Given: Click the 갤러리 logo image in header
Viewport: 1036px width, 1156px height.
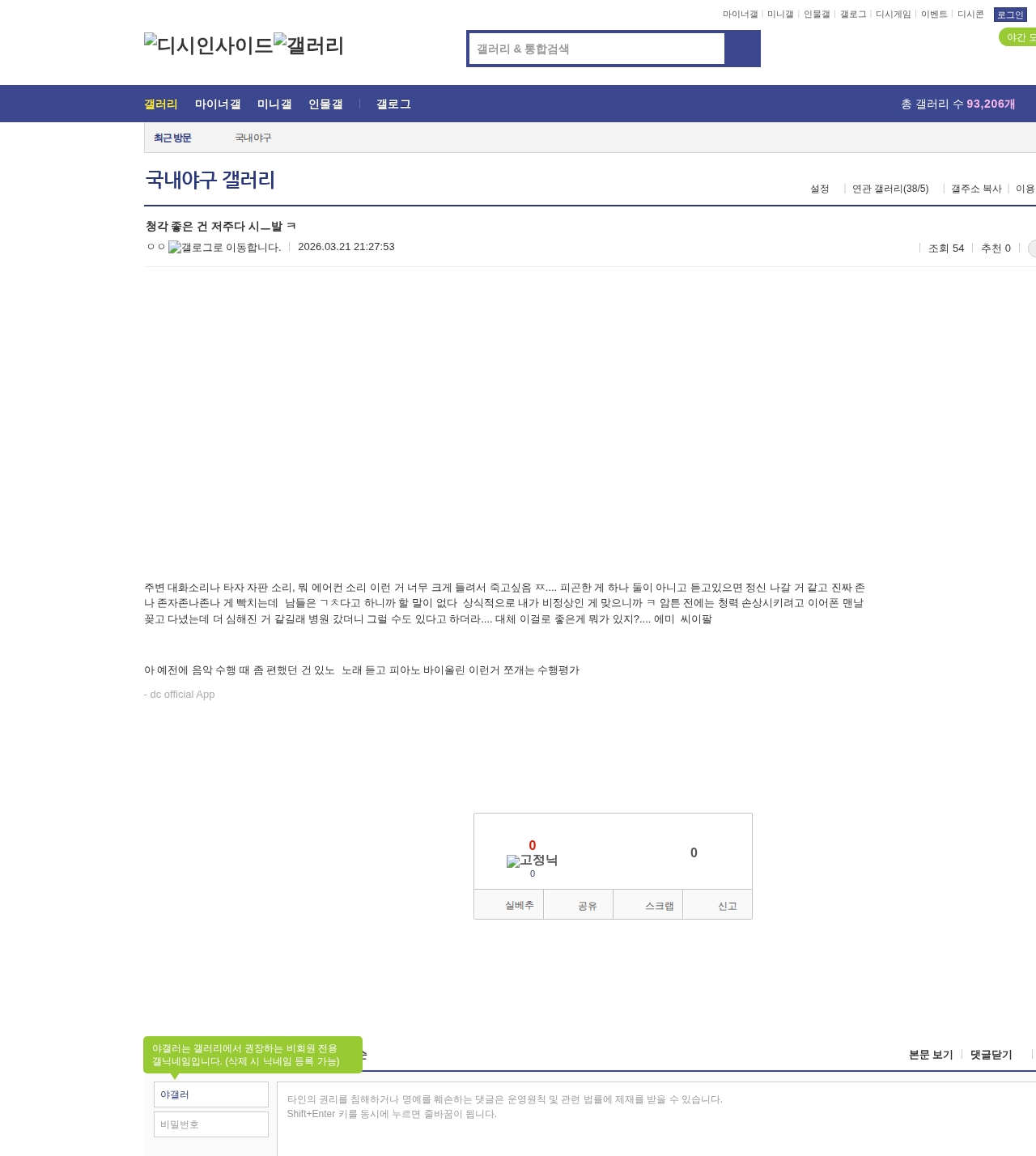Looking at the screenshot, I should (x=309, y=45).
